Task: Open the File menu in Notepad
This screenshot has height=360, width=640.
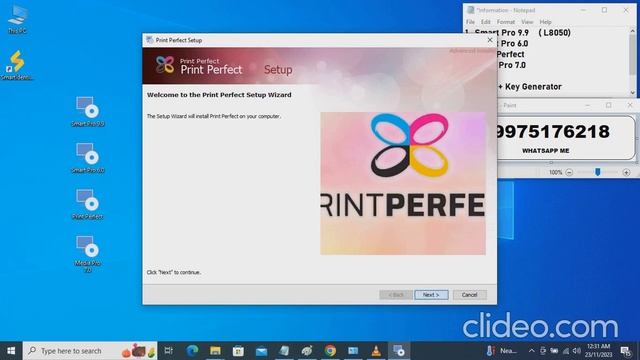Action: pos(470,22)
